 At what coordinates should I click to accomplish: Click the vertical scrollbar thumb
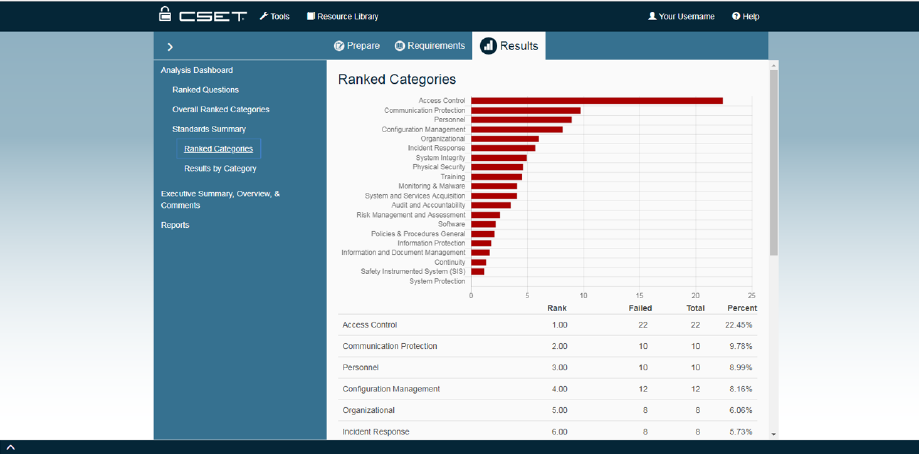pos(774,162)
